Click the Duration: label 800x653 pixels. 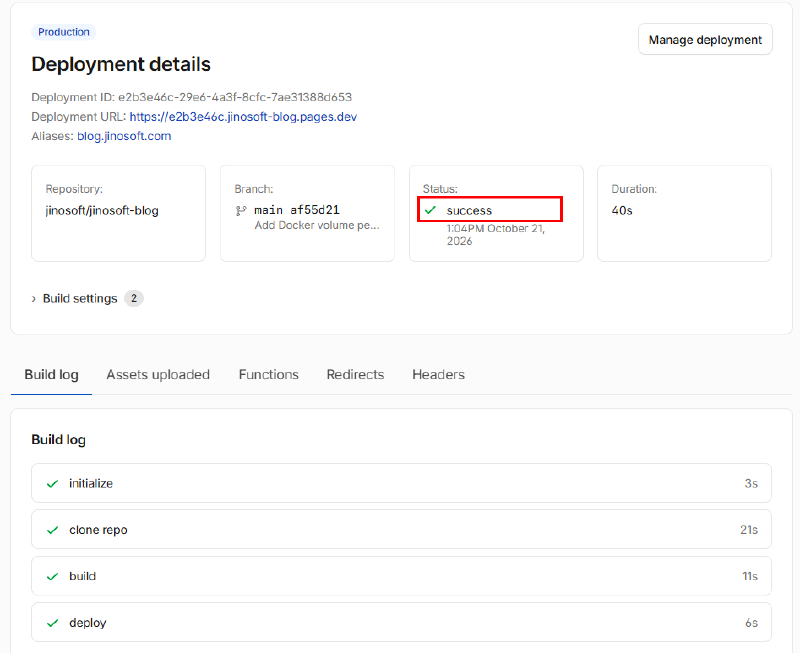coord(634,189)
